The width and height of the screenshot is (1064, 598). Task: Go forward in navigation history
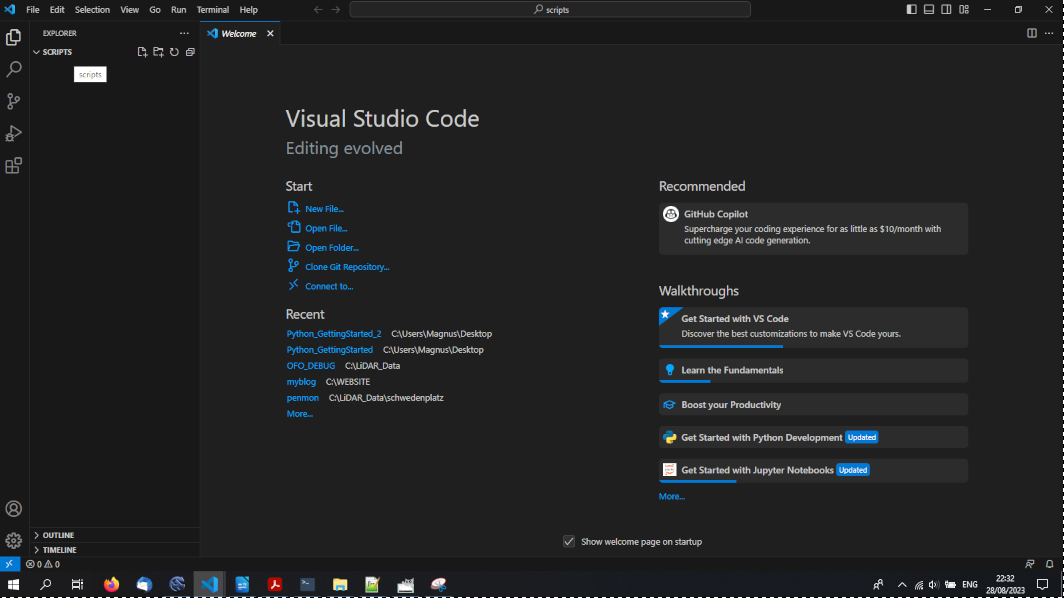[x=336, y=10]
